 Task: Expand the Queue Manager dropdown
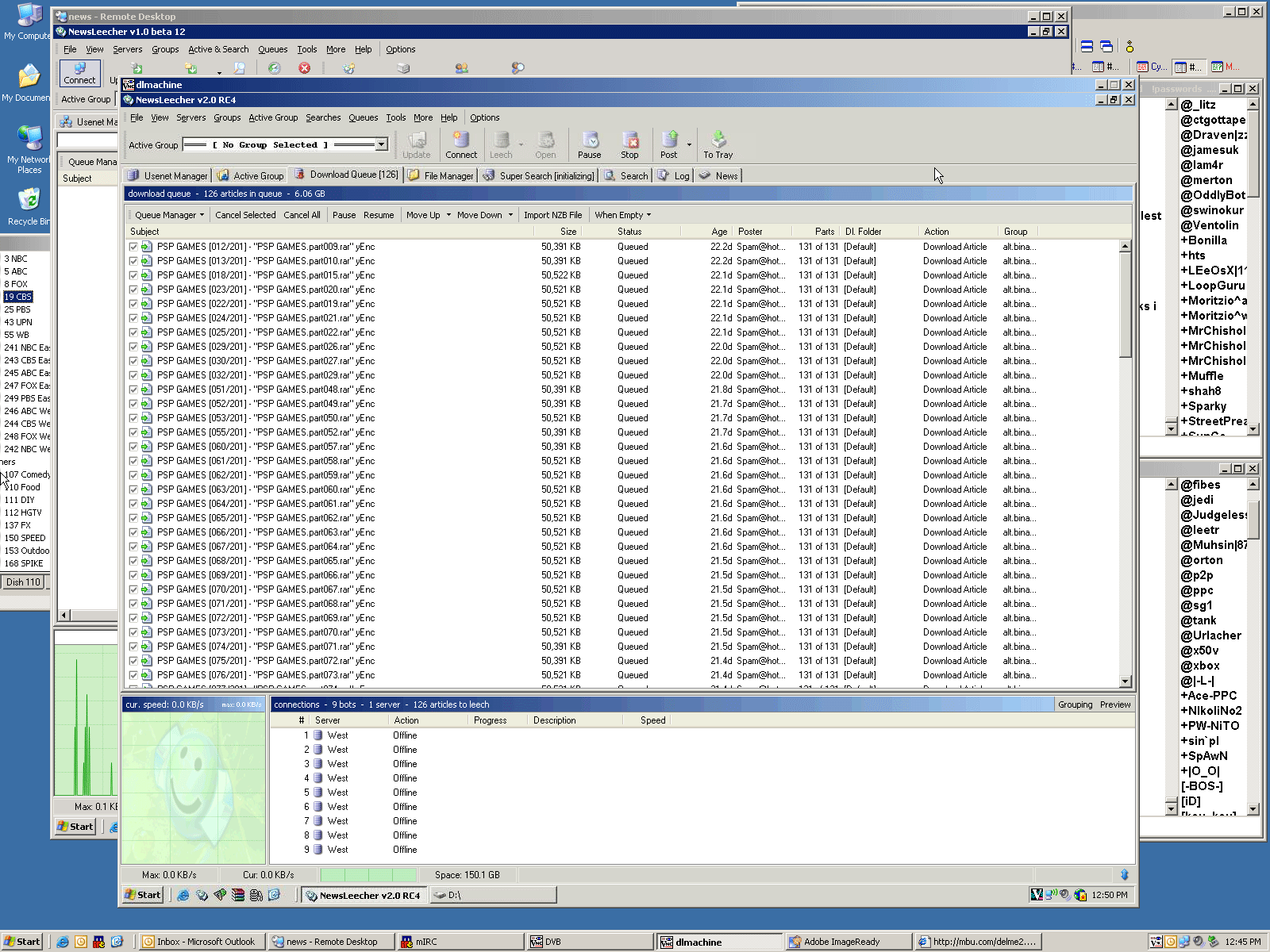pyautogui.click(x=169, y=215)
